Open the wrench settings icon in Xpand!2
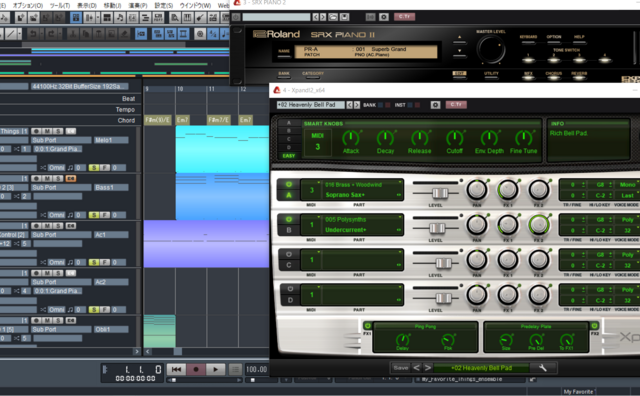 click(542, 368)
